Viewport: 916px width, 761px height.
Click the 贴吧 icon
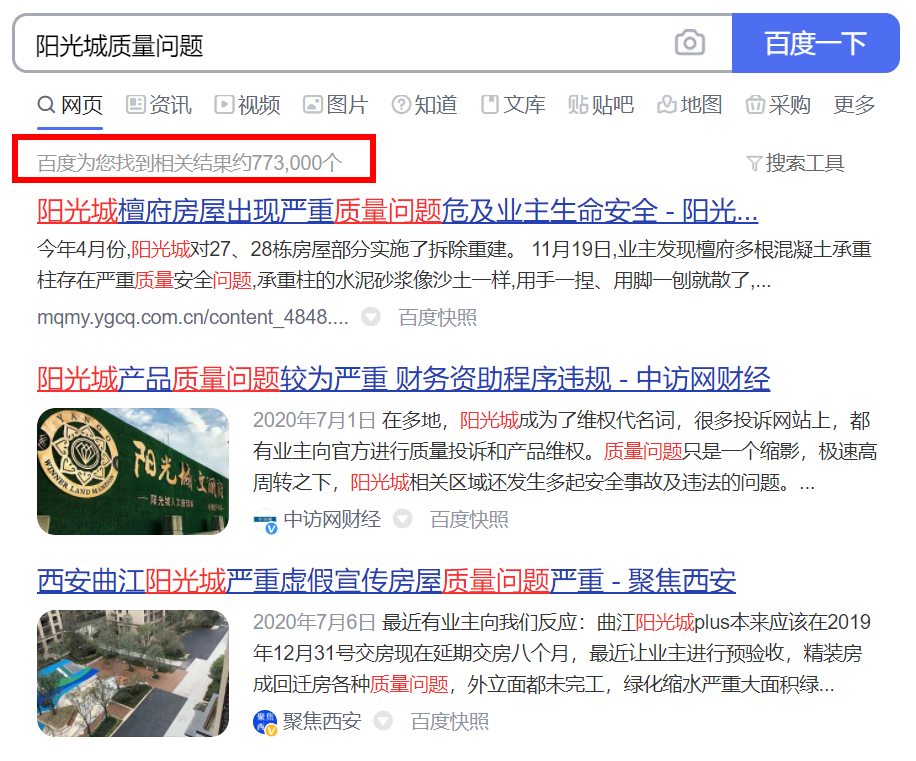pyautogui.click(x=578, y=105)
